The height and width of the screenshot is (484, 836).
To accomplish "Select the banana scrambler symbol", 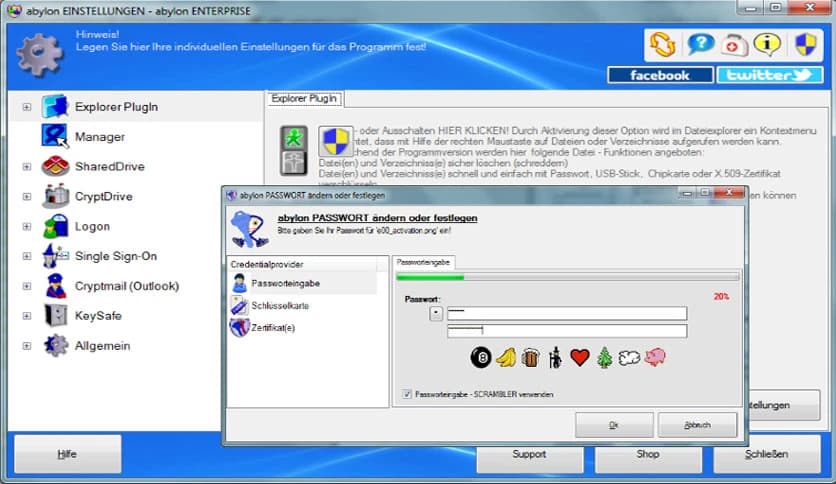I will [x=505, y=357].
